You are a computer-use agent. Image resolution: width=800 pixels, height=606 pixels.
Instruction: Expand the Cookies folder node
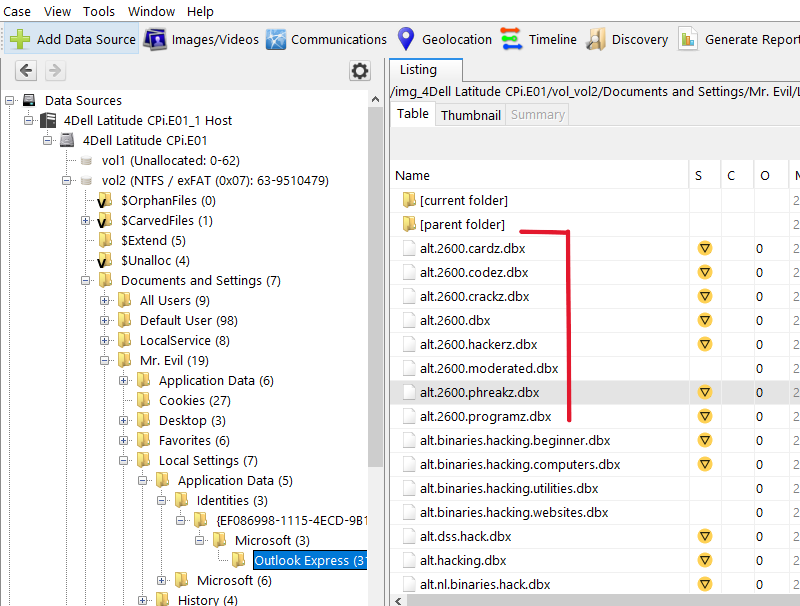(124, 401)
